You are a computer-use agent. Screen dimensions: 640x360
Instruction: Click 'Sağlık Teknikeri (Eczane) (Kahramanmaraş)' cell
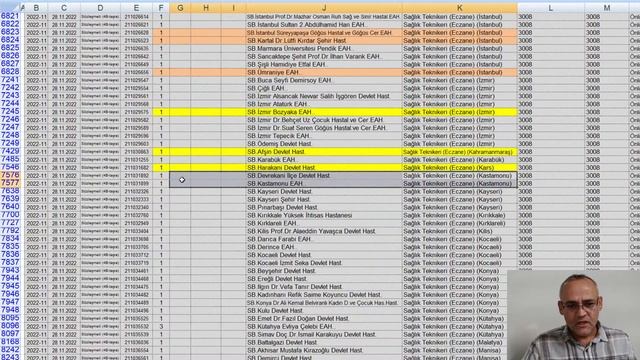[460, 151]
